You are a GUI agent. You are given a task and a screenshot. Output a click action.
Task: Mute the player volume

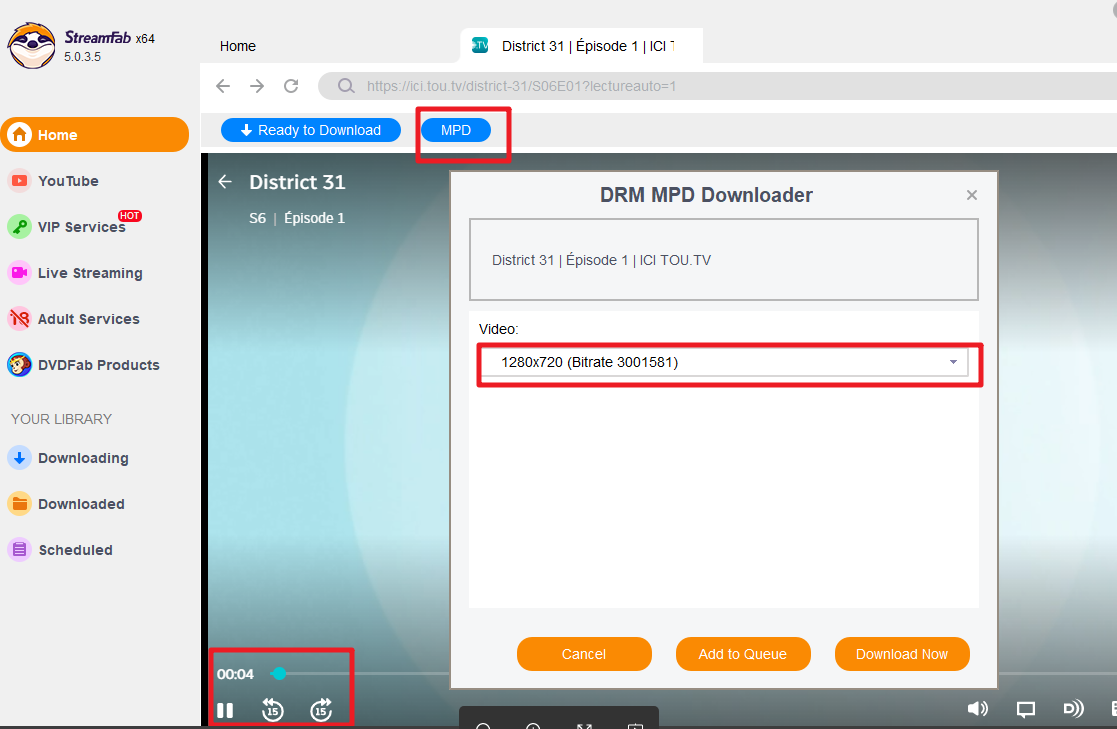977,708
